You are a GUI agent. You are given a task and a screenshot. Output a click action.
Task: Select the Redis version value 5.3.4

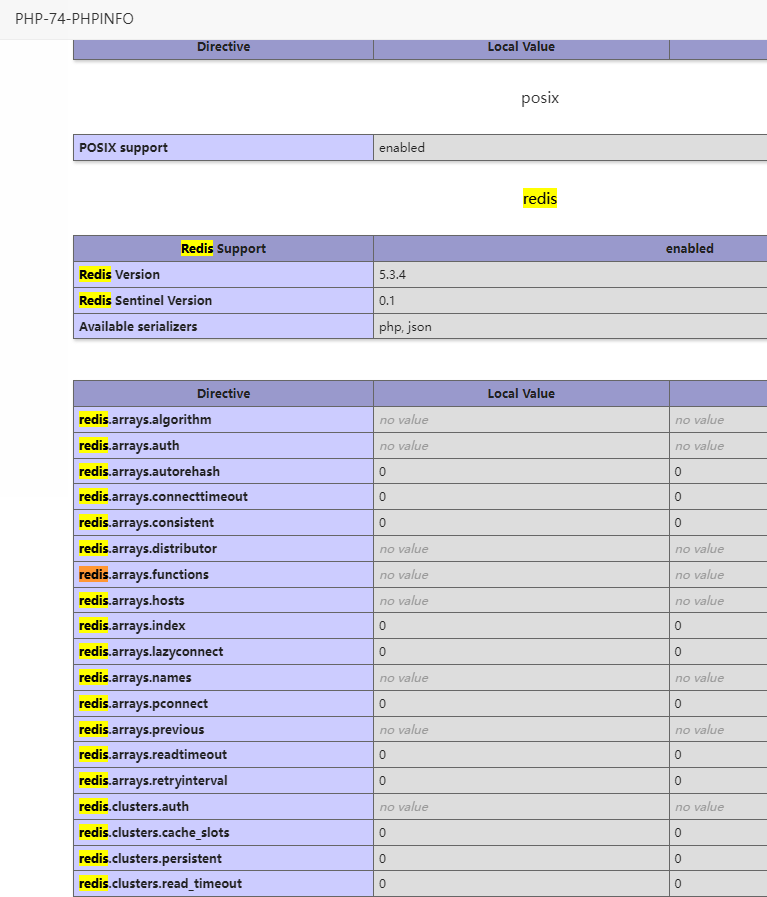tap(392, 275)
